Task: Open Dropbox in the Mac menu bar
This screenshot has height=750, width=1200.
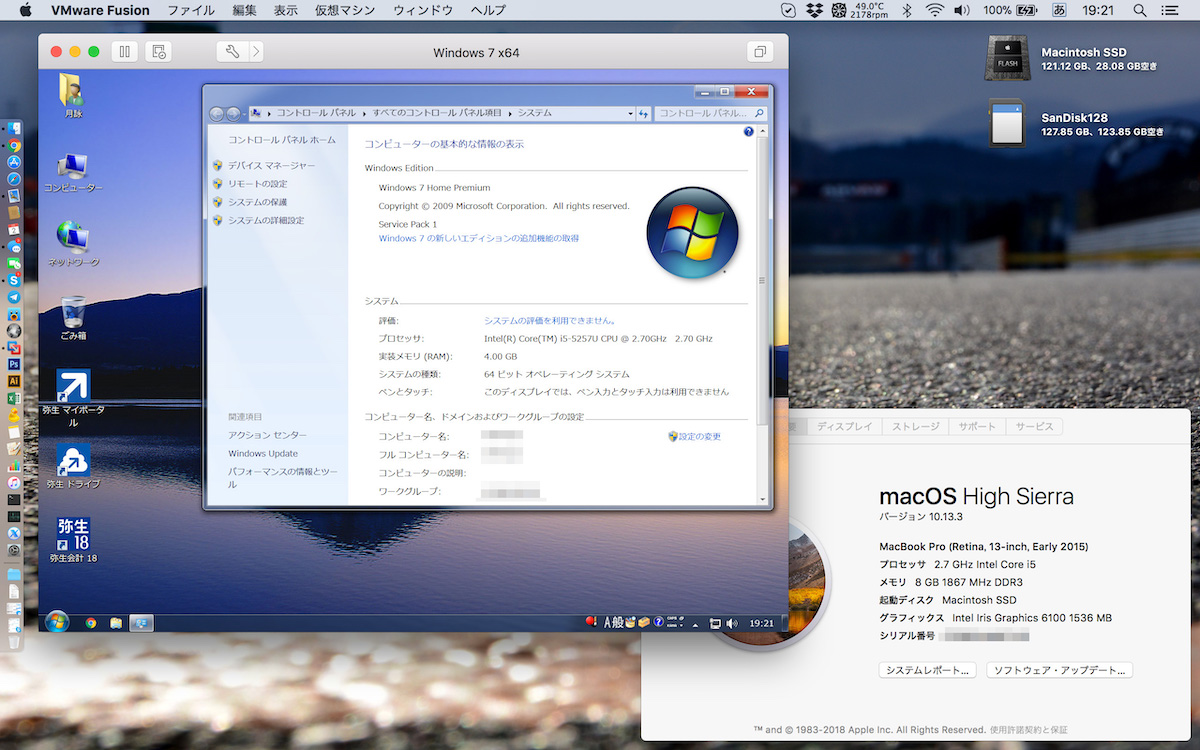Action: 814,10
